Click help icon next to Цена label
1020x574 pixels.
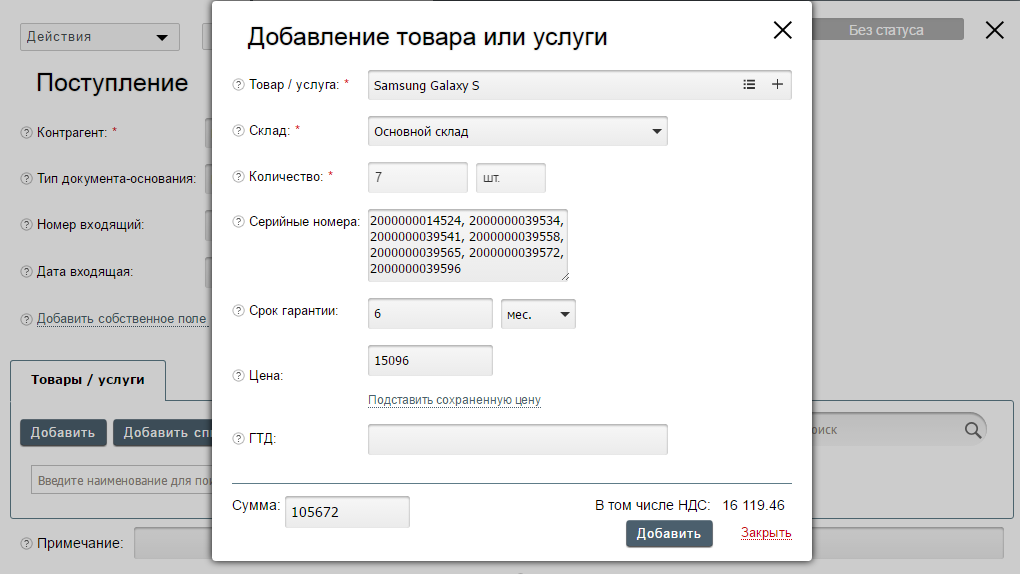(238, 376)
